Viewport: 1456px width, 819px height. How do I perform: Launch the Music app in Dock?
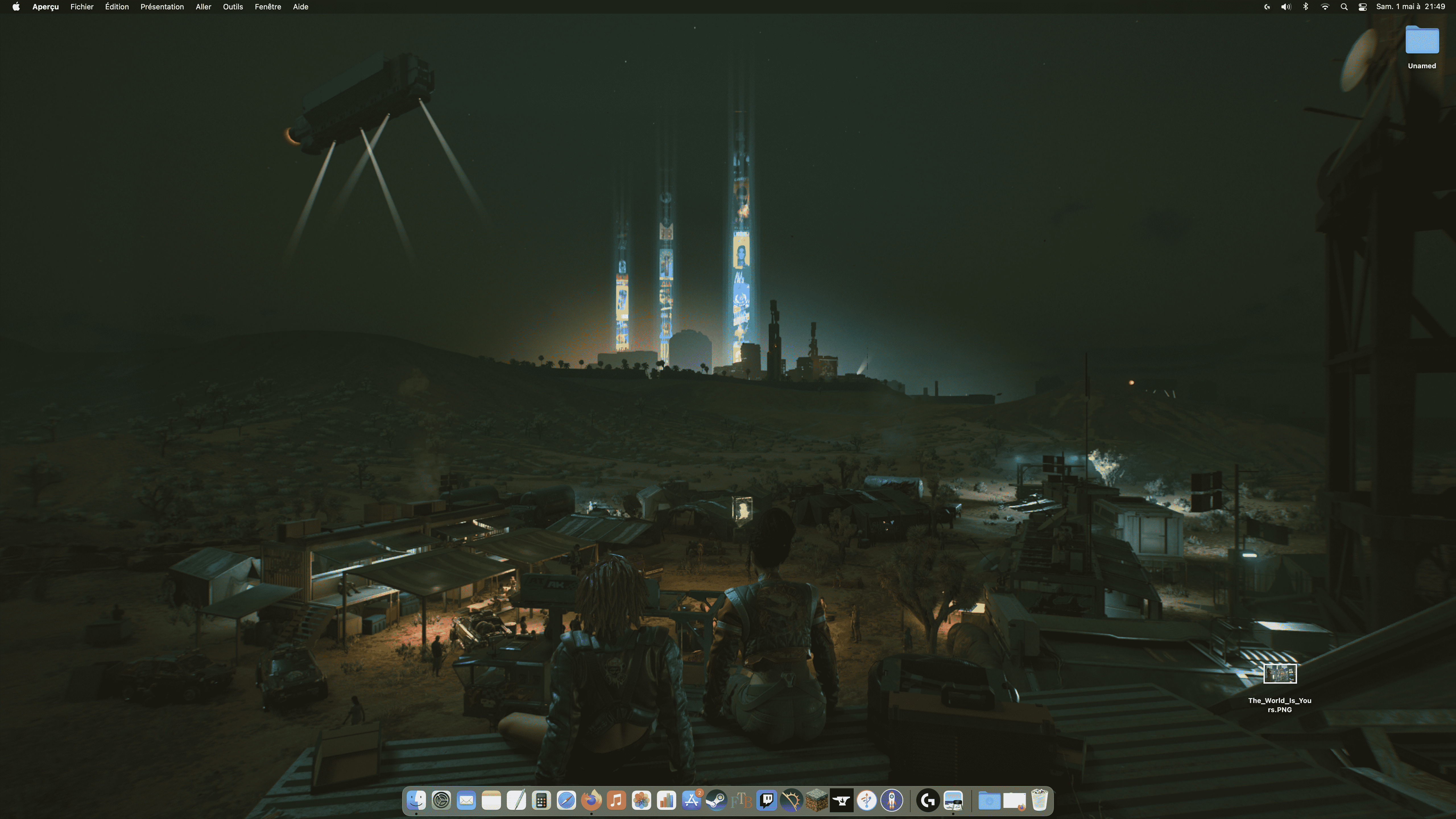click(x=616, y=800)
